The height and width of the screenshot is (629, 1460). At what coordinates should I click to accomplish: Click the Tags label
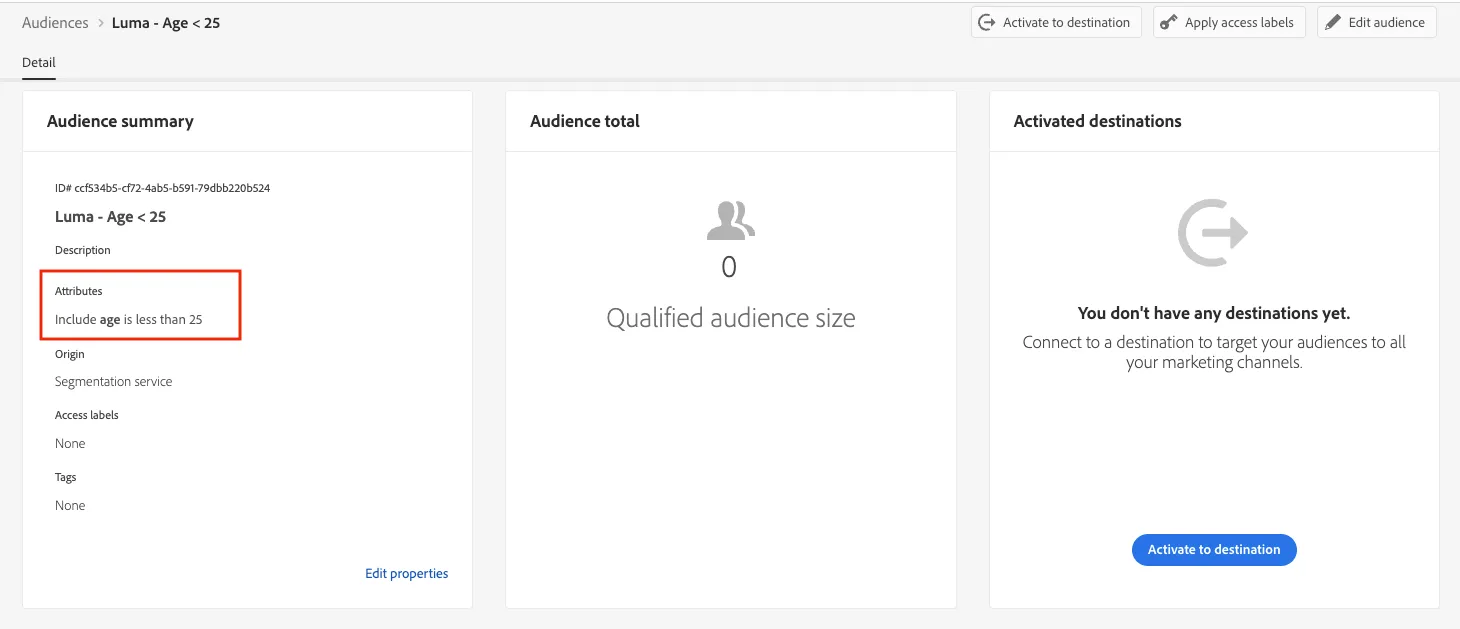[x=66, y=477]
